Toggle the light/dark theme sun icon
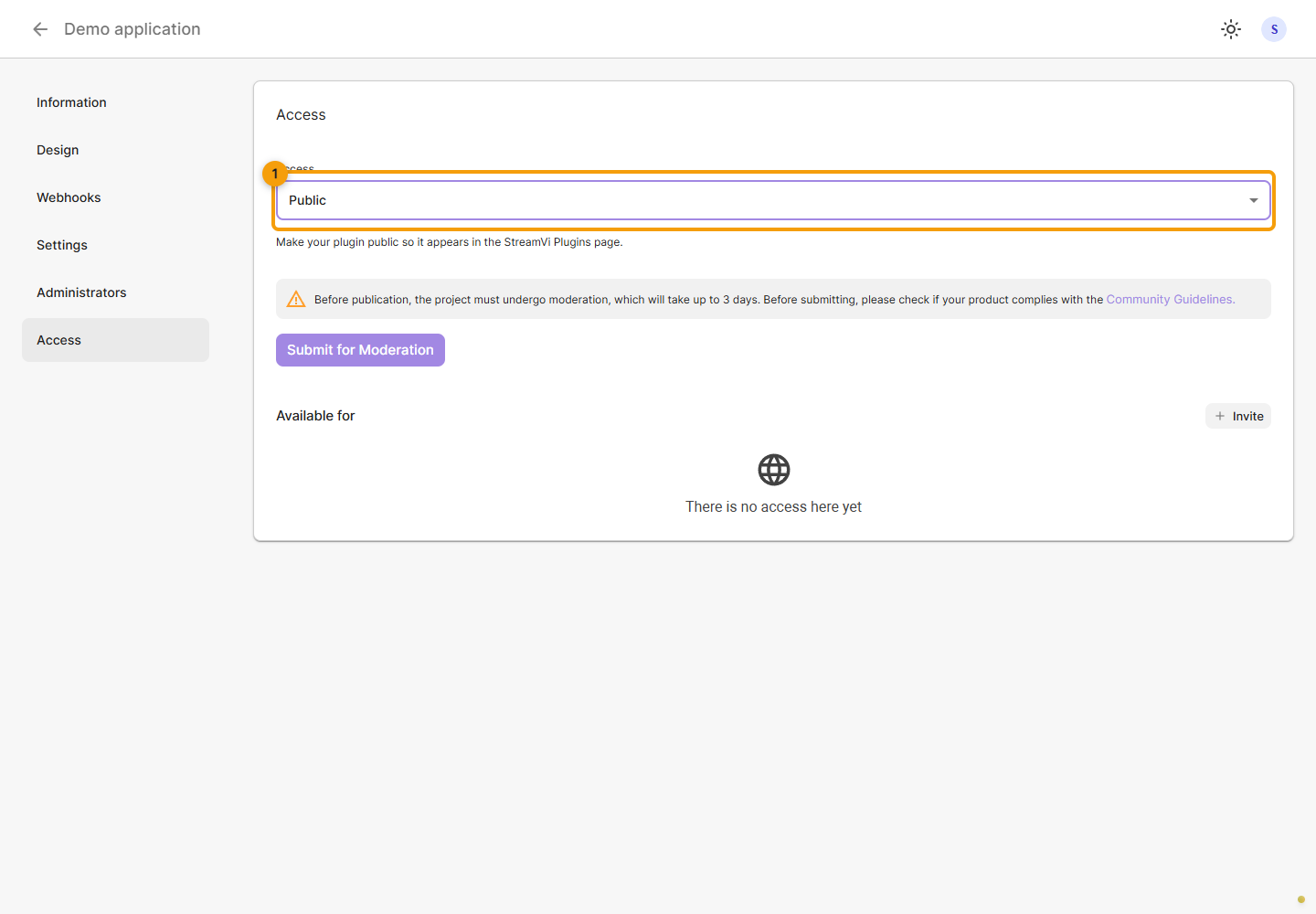 click(1231, 29)
